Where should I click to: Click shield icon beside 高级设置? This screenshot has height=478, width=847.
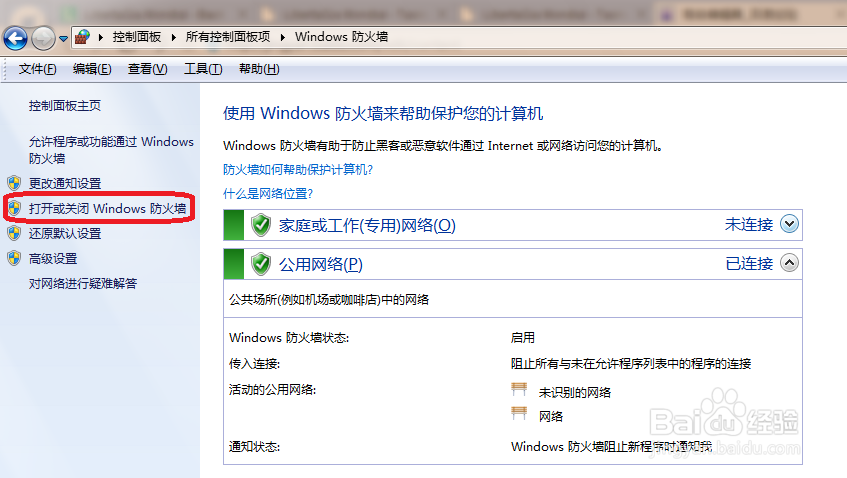point(15,258)
